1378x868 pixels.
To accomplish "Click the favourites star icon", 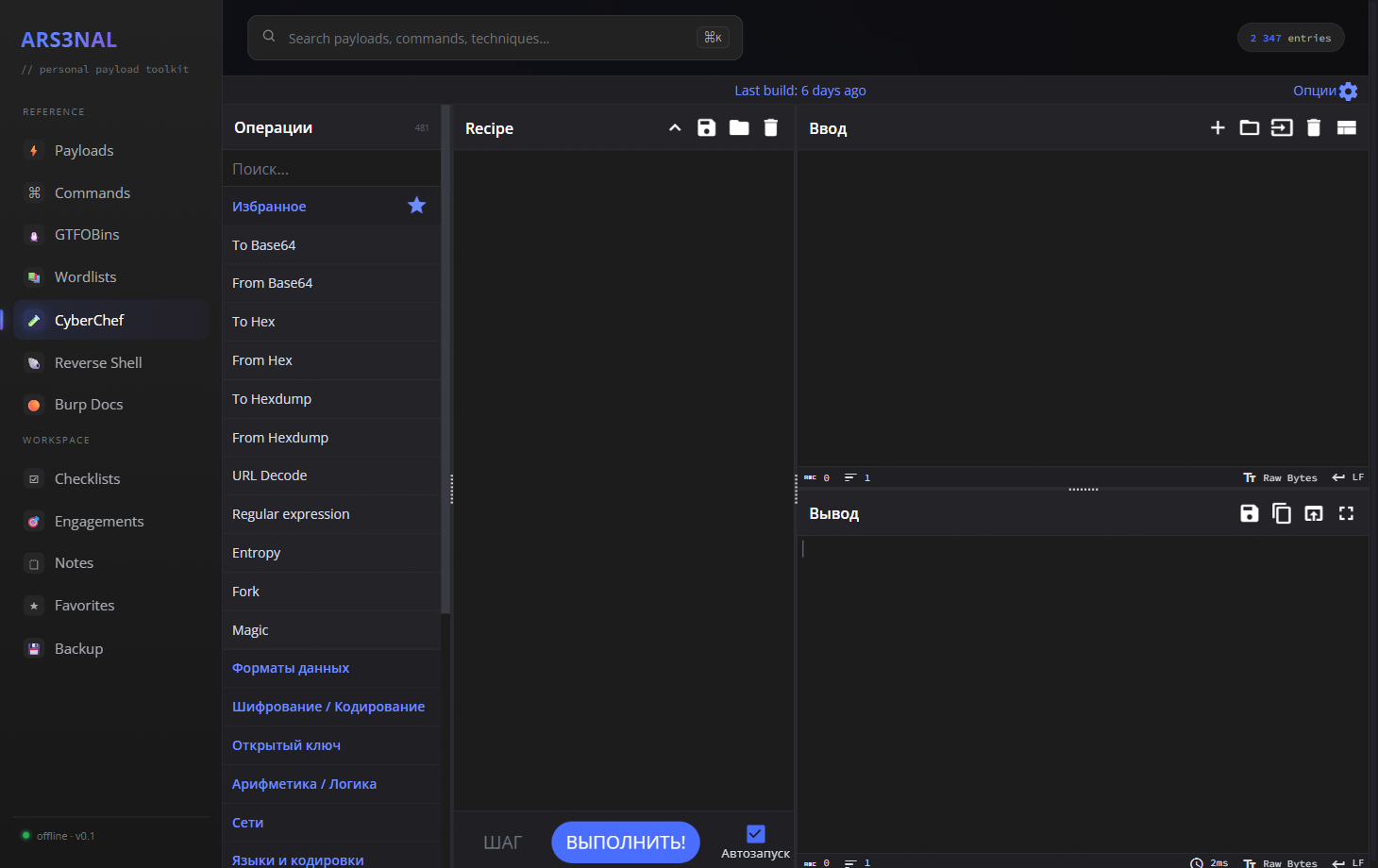I will [416, 206].
